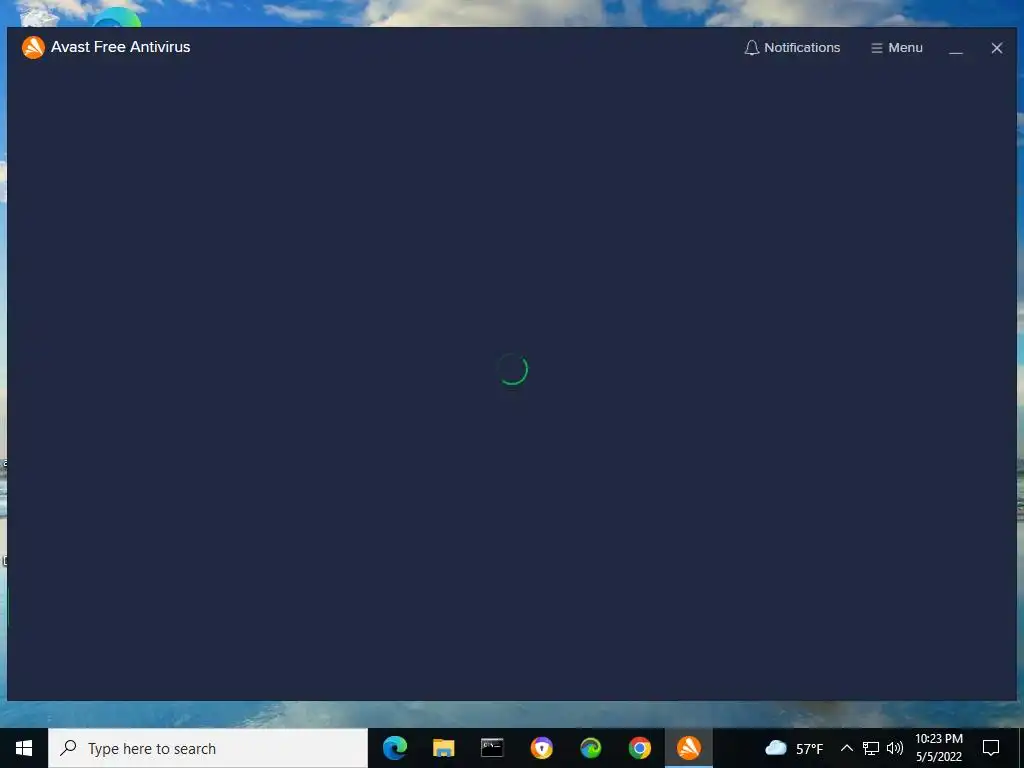Open the Edge Dev taskbar icon
Viewport: 1024px width, 768px height.
pyautogui.click(x=590, y=748)
